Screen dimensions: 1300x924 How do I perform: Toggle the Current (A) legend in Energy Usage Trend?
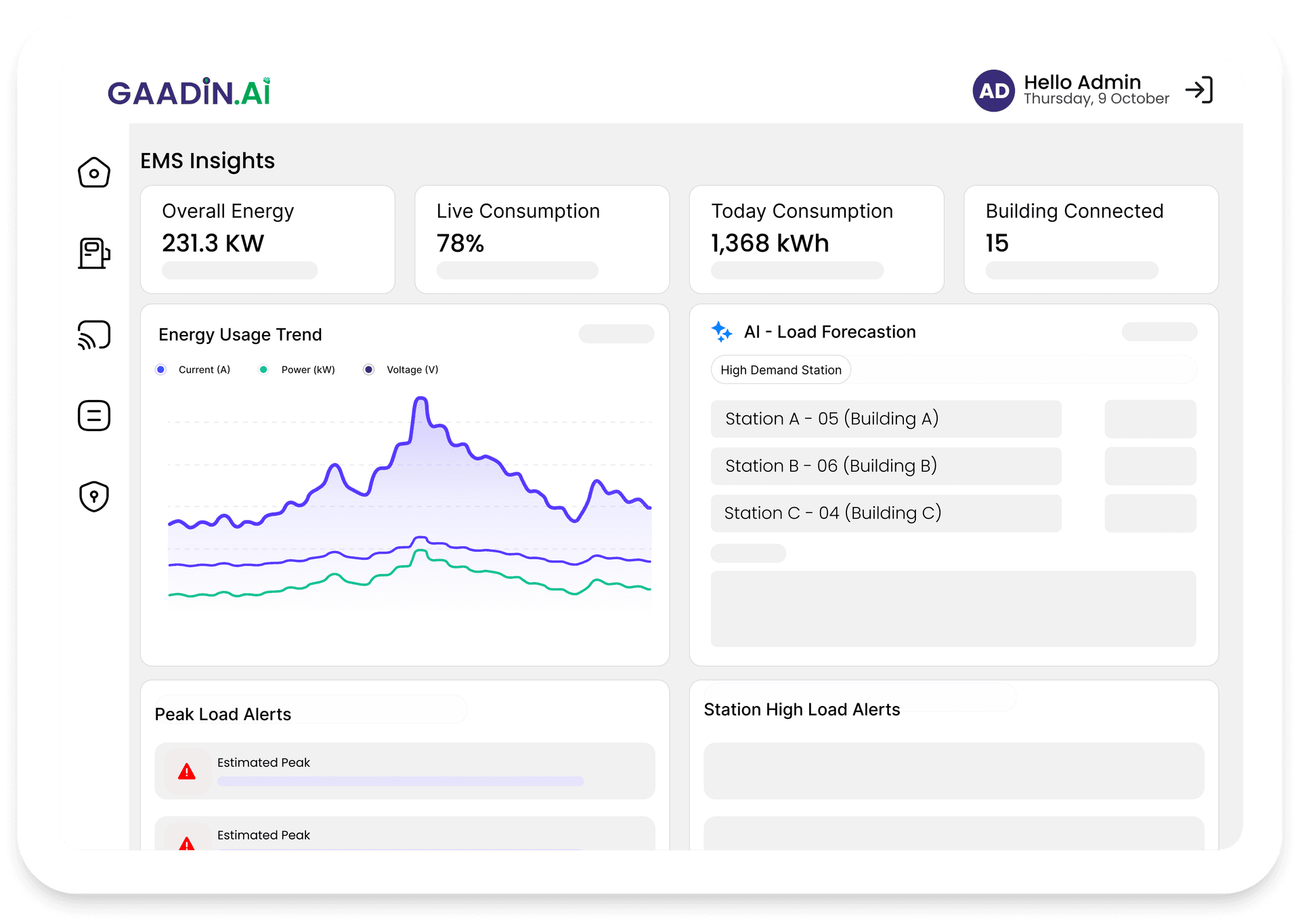[160, 369]
